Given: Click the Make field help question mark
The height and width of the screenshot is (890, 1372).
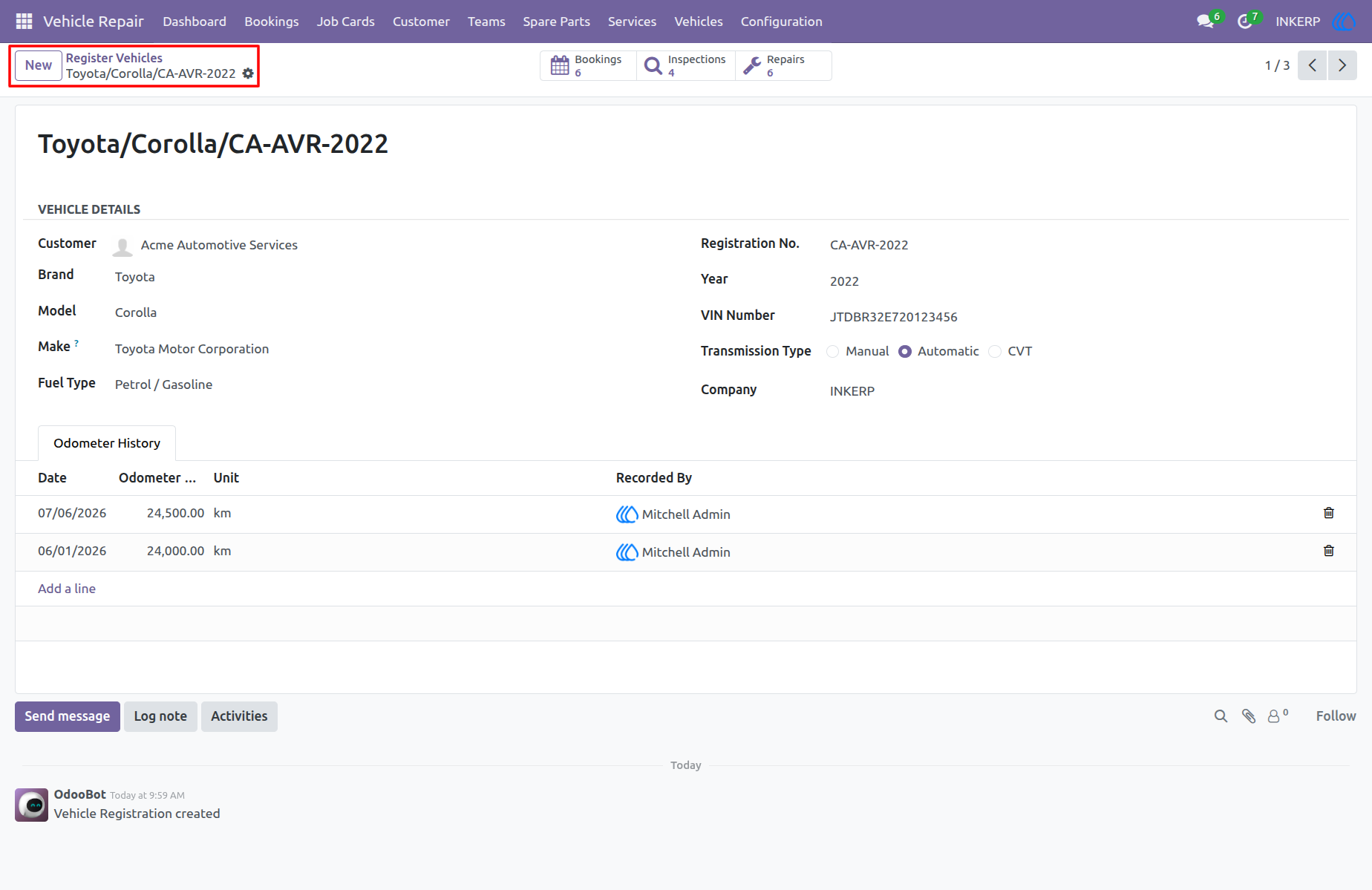Looking at the screenshot, I should (x=76, y=343).
